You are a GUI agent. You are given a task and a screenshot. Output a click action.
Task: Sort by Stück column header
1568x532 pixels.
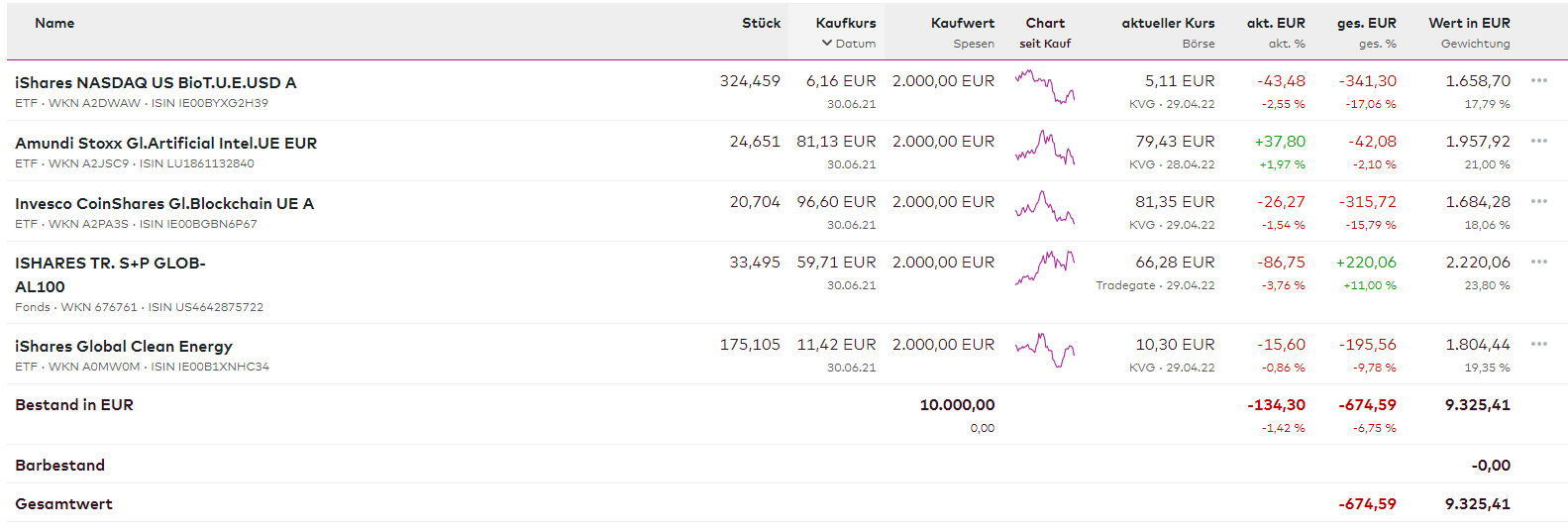click(x=761, y=23)
